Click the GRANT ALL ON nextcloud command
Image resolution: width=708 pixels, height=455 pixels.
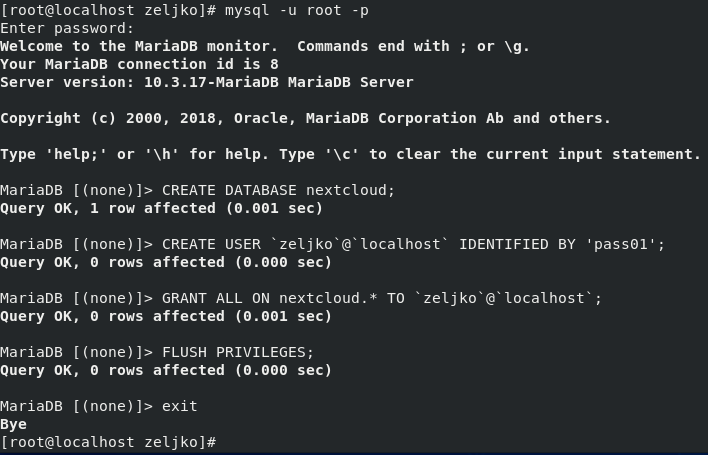(382, 298)
